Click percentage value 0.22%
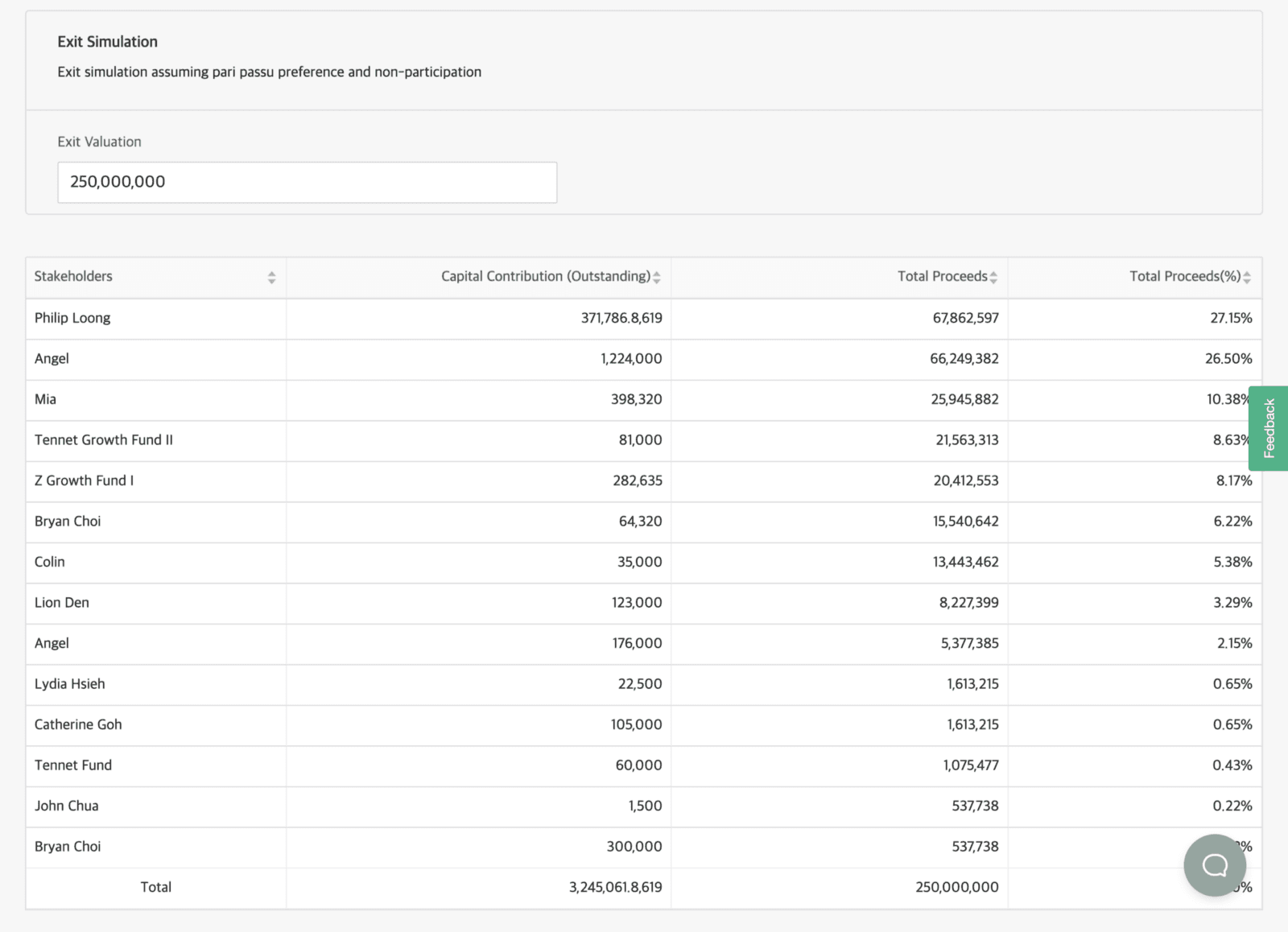Screen dimensions: 1288x932 tap(1232, 806)
